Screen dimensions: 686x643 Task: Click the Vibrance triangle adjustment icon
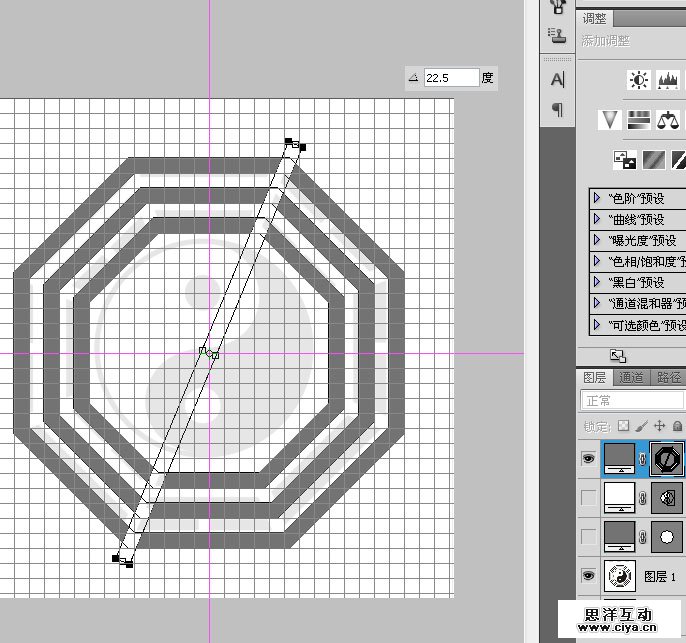click(x=610, y=120)
